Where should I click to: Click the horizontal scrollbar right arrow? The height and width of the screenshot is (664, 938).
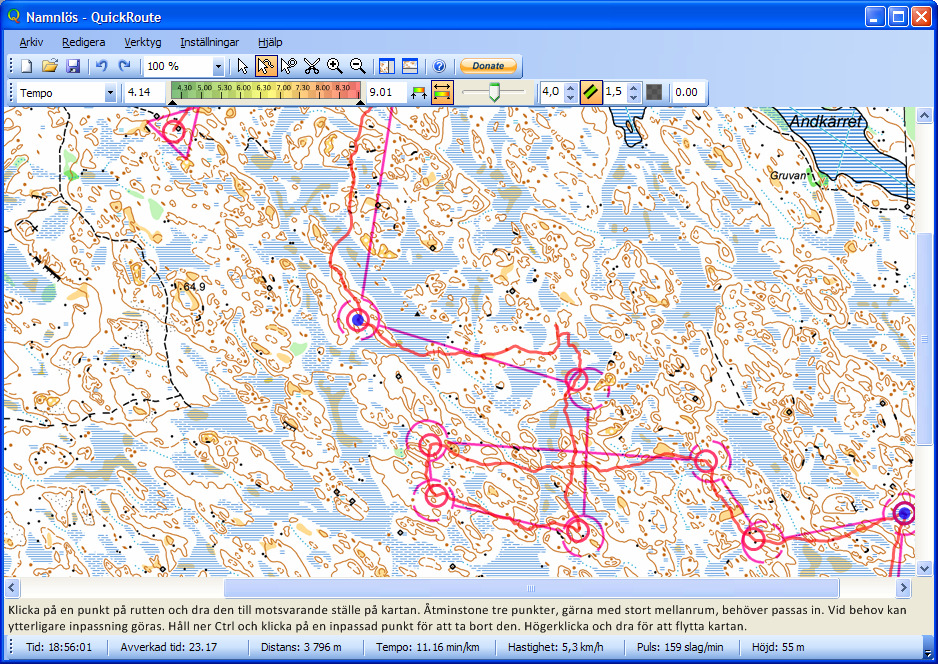coord(903,588)
